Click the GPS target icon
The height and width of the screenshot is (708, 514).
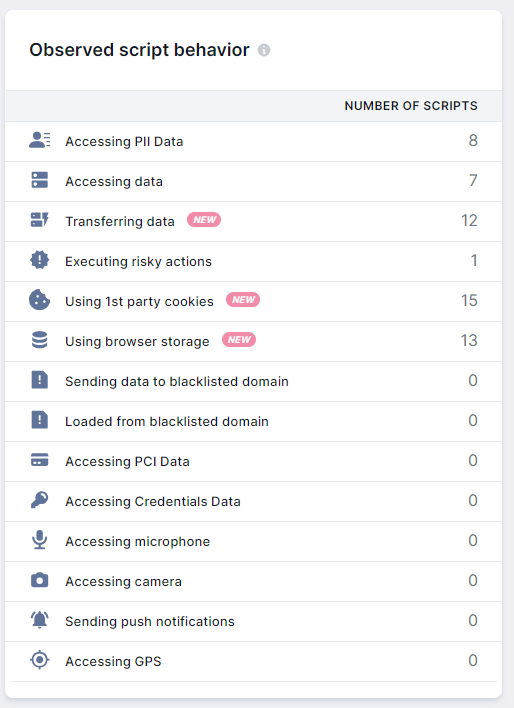tap(40, 660)
